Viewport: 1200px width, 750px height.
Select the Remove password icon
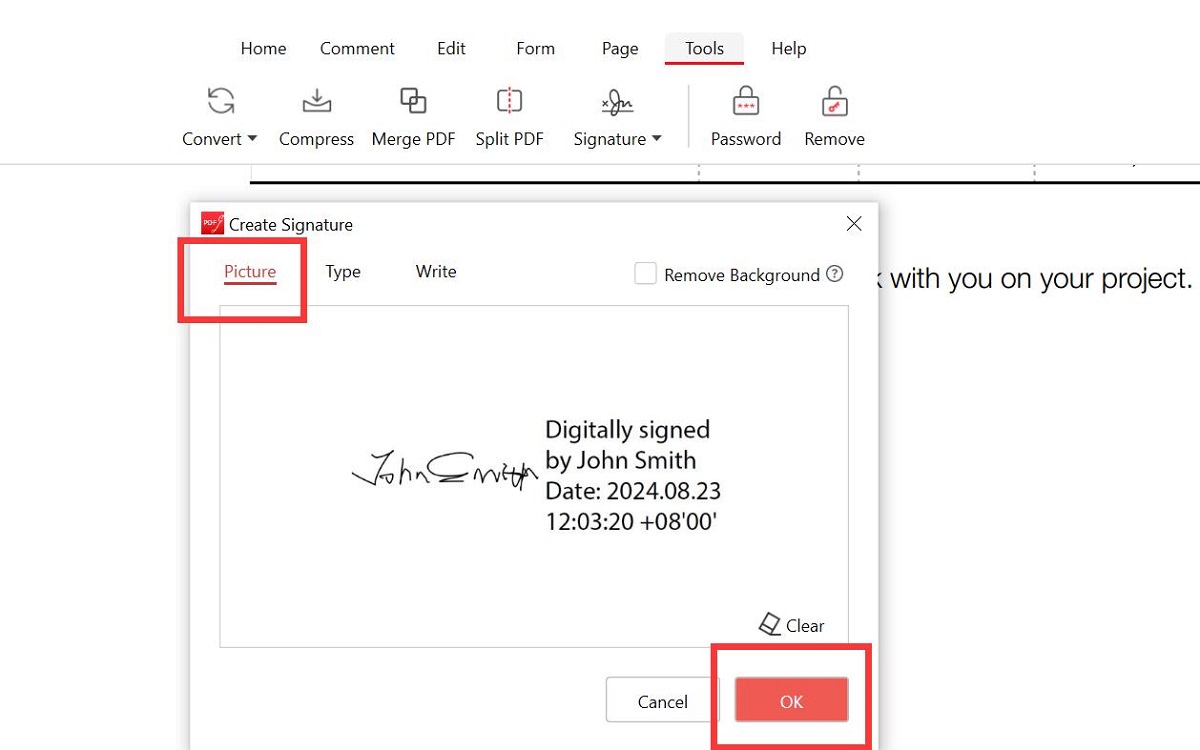834,100
